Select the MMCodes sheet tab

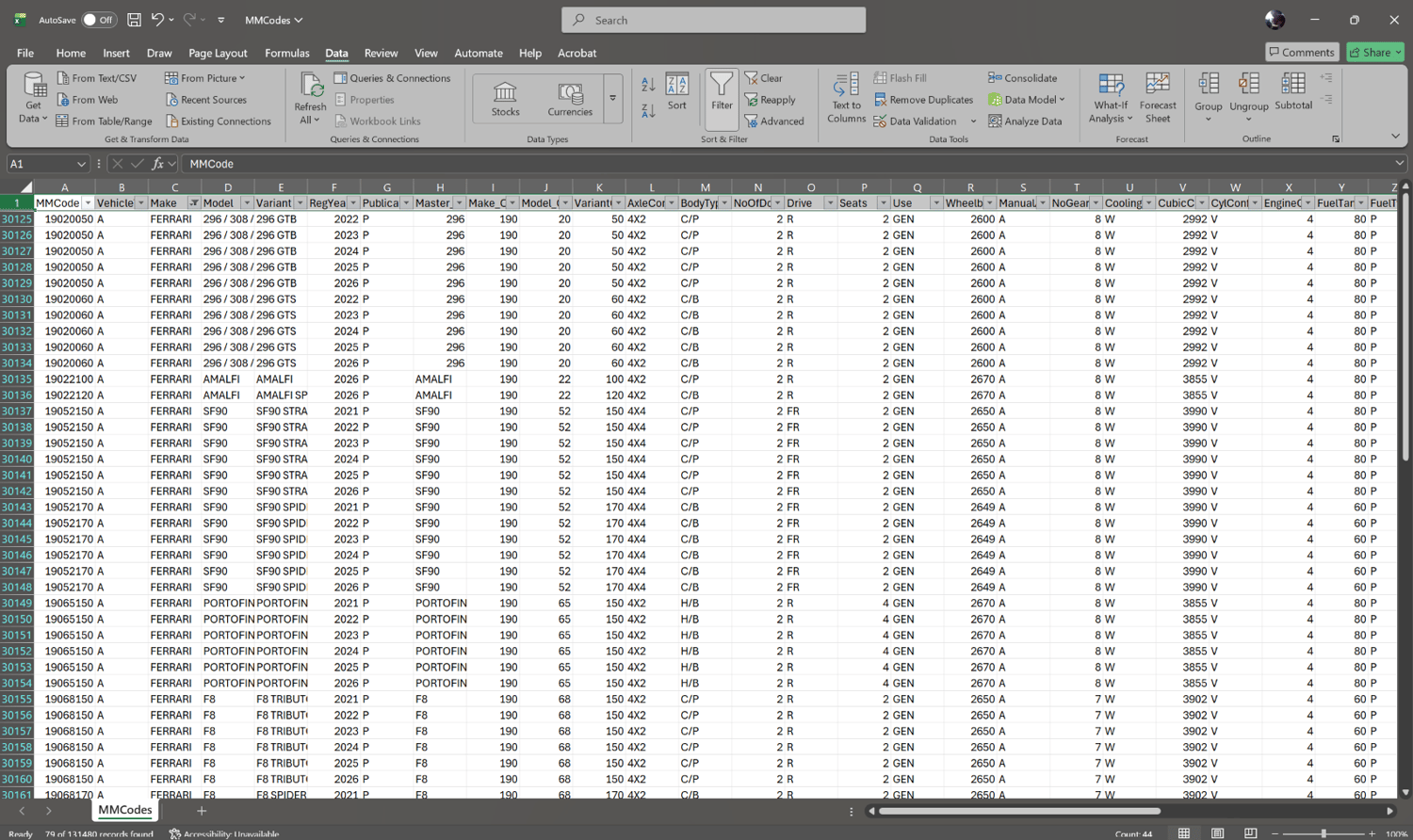[125, 810]
